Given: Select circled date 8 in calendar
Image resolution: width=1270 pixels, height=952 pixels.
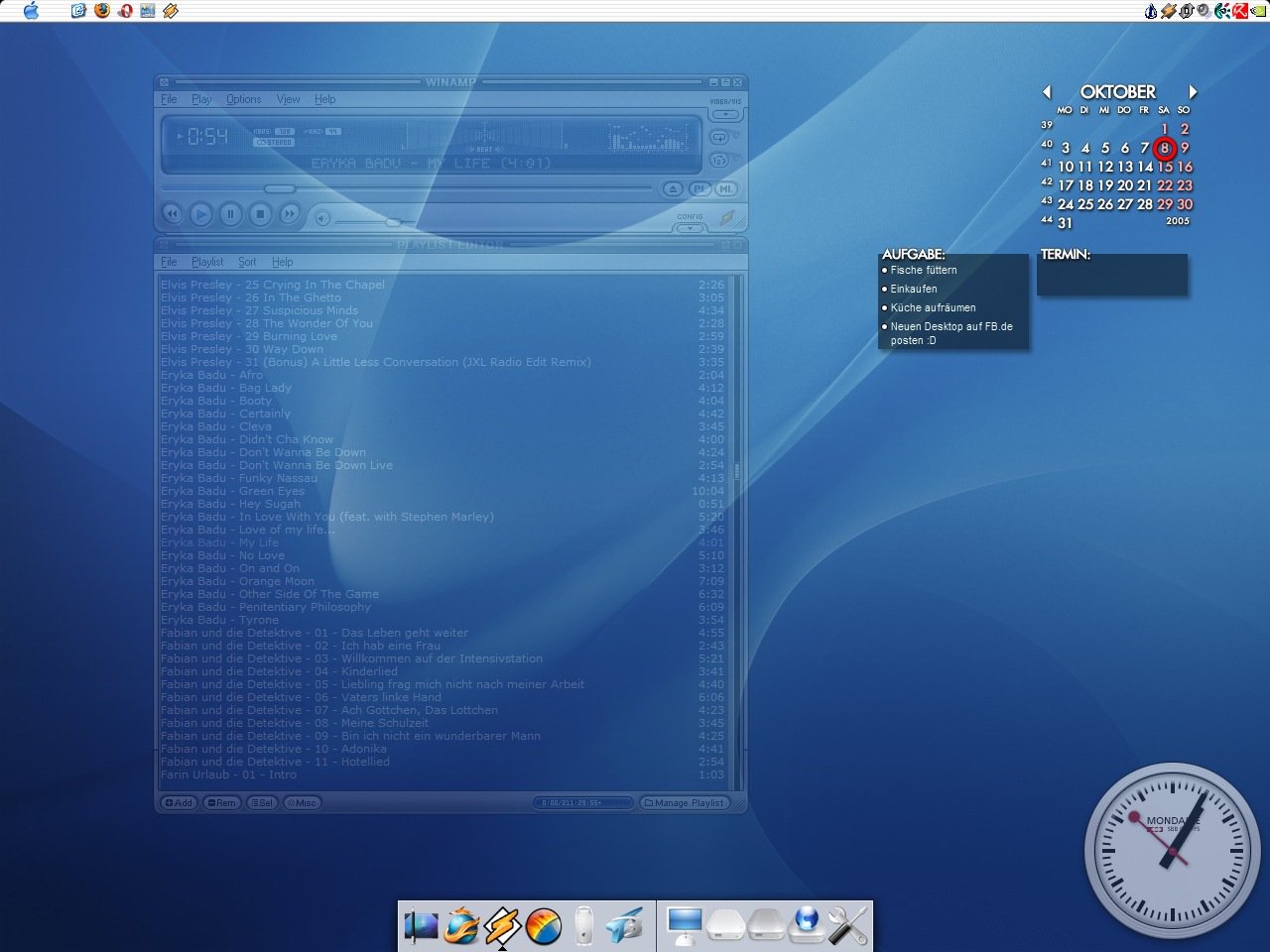Looking at the screenshot, I should click(1165, 149).
